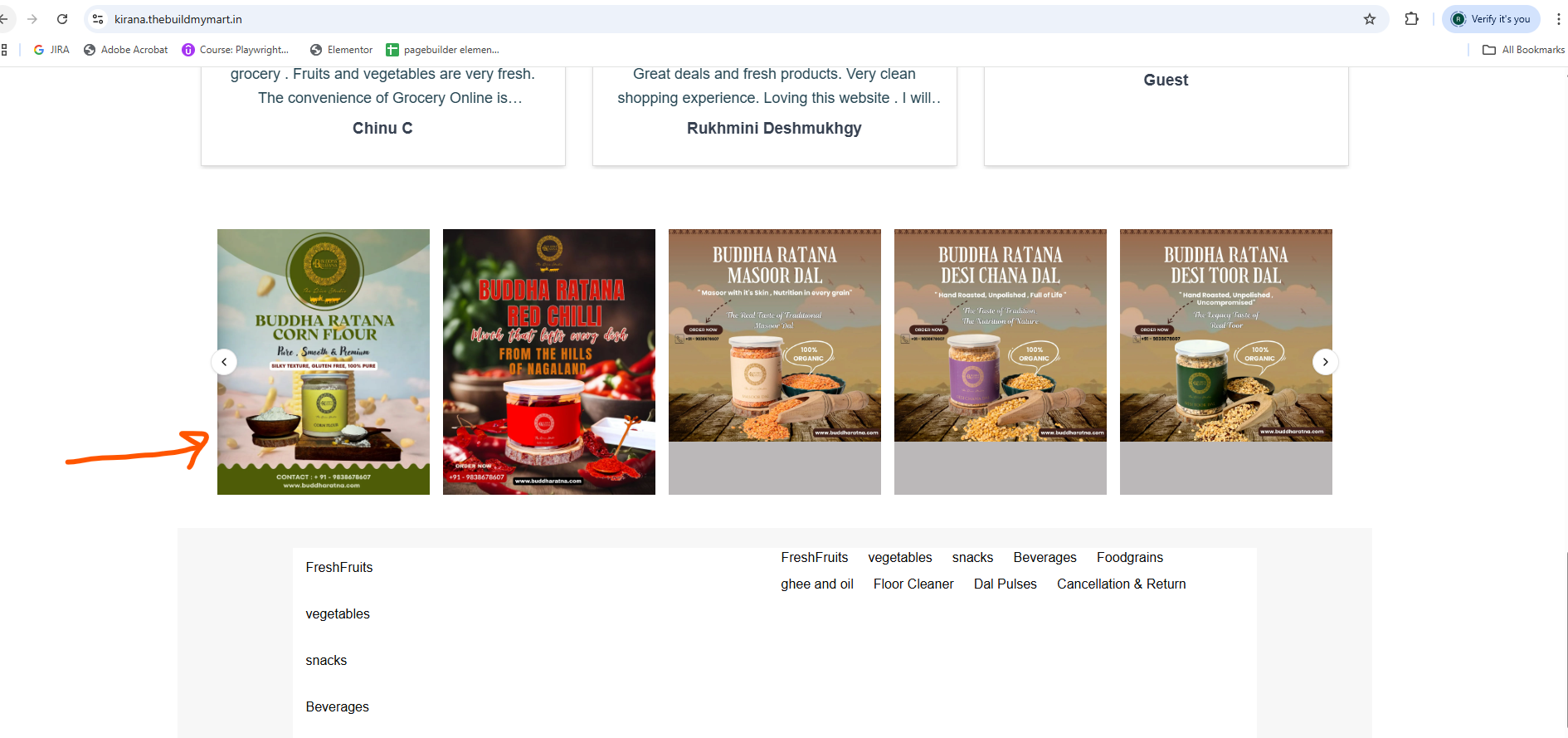Open the Adobe Acrobat bookmark
This screenshot has height=738, width=1568.
(126, 50)
